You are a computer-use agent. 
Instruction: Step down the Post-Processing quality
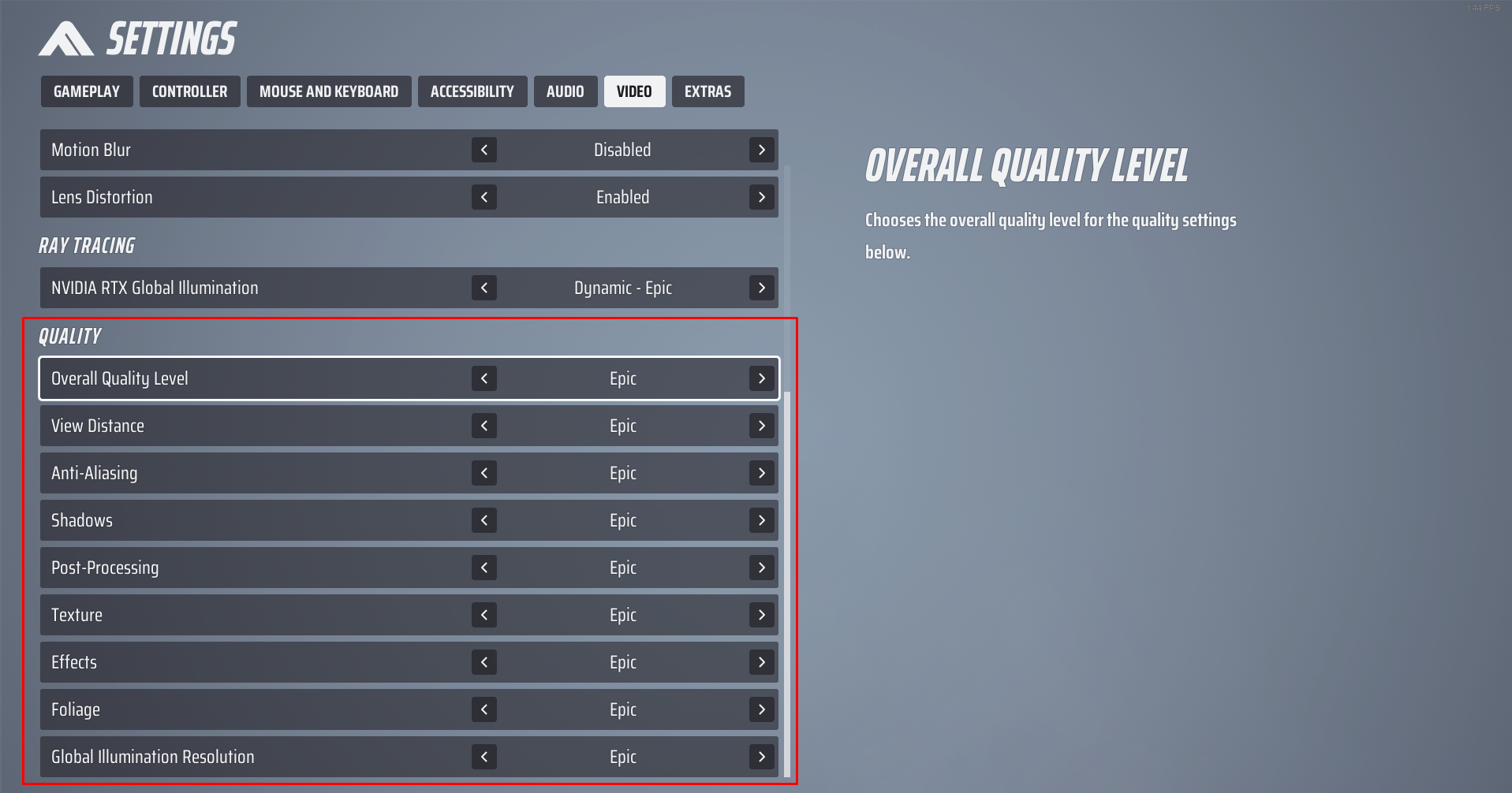(x=484, y=568)
